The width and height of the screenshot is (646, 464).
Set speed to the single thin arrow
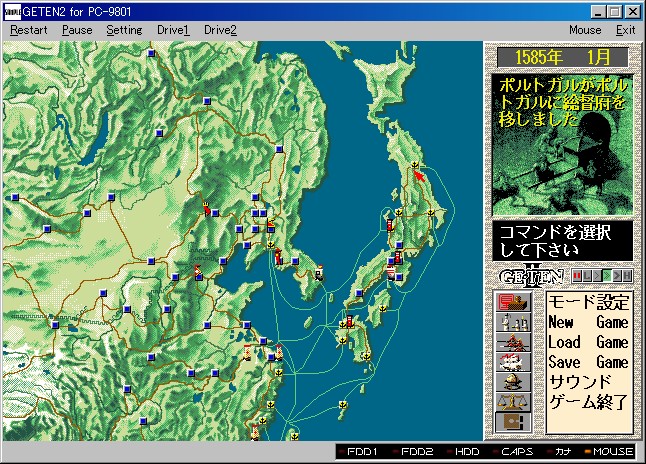point(597,276)
